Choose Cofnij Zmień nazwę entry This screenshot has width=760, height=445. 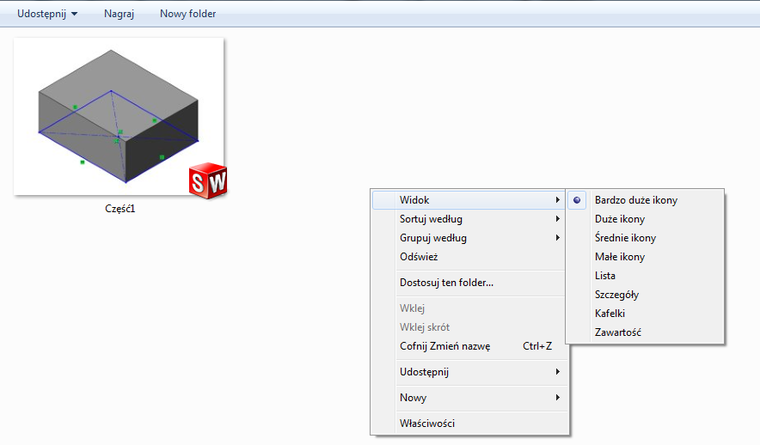pyautogui.click(x=468, y=346)
